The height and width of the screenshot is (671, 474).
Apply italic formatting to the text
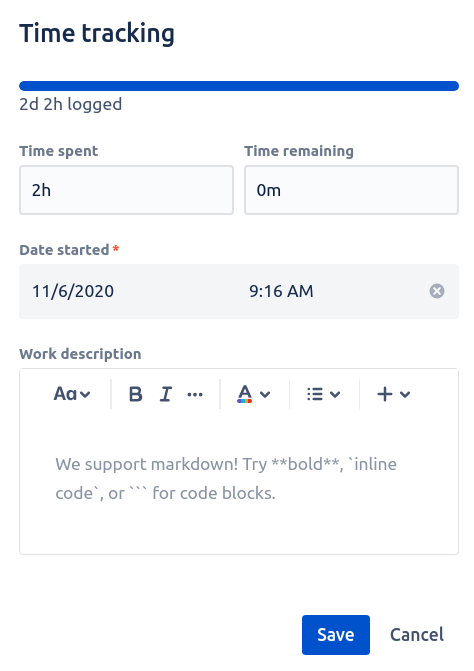point(166,394)
